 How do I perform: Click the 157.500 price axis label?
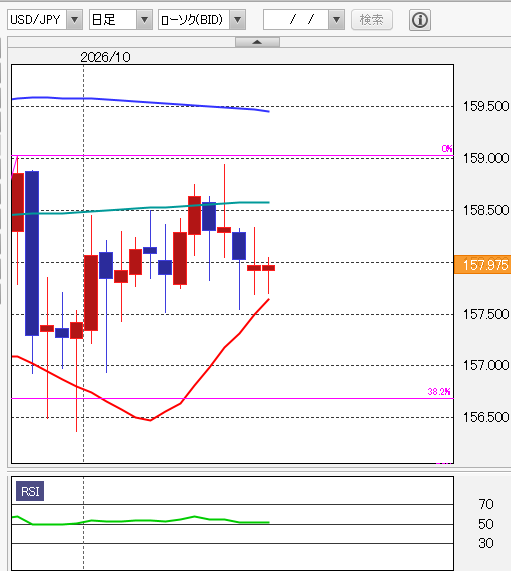[x=486, y=314]
